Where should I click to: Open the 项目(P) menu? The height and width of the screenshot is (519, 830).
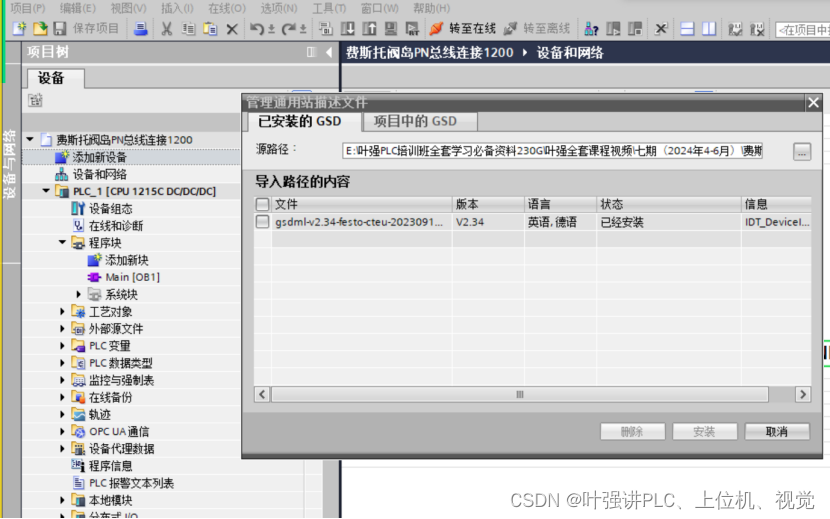(28, 8)
